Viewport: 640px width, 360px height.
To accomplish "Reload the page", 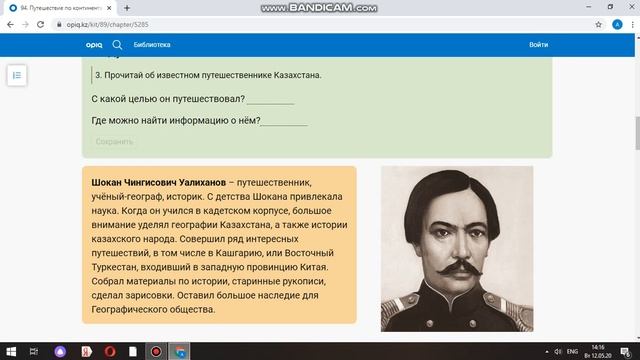I will 40,24.
